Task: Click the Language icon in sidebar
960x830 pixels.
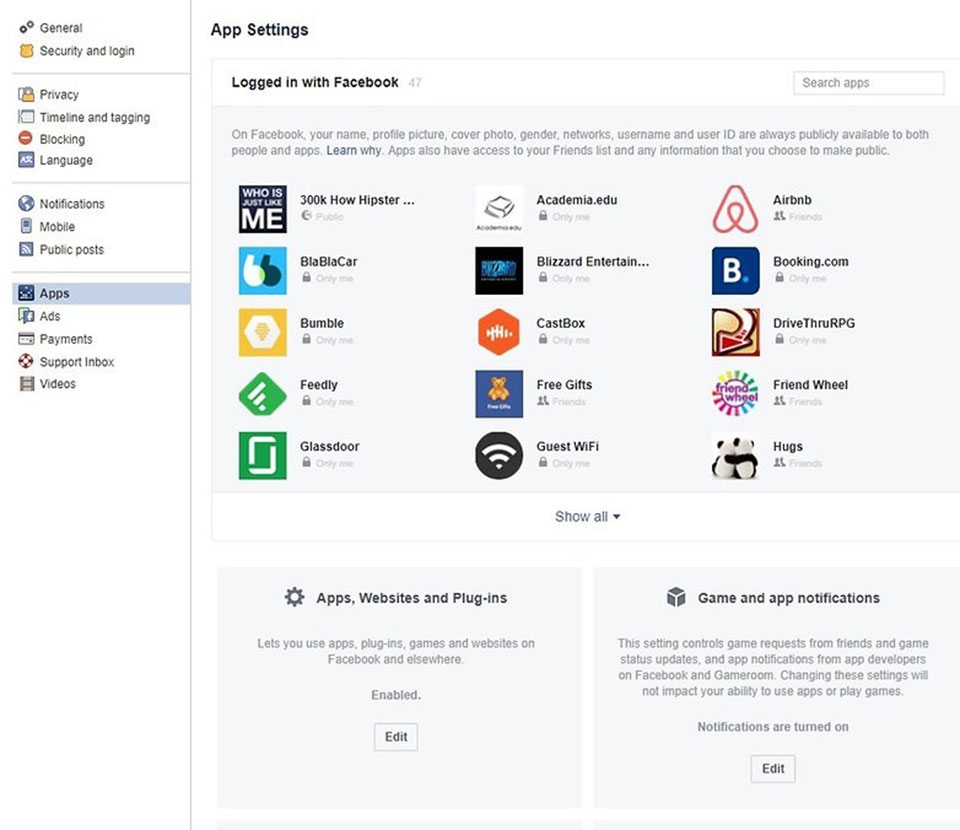Action: tap(26, 160)
